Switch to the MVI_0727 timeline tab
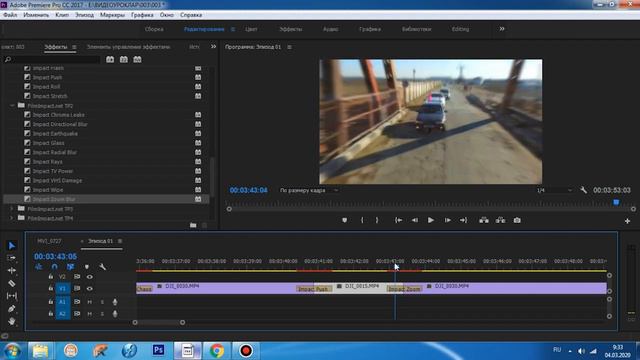This screenshot has width=640, height=360. (x=49, y=241)
